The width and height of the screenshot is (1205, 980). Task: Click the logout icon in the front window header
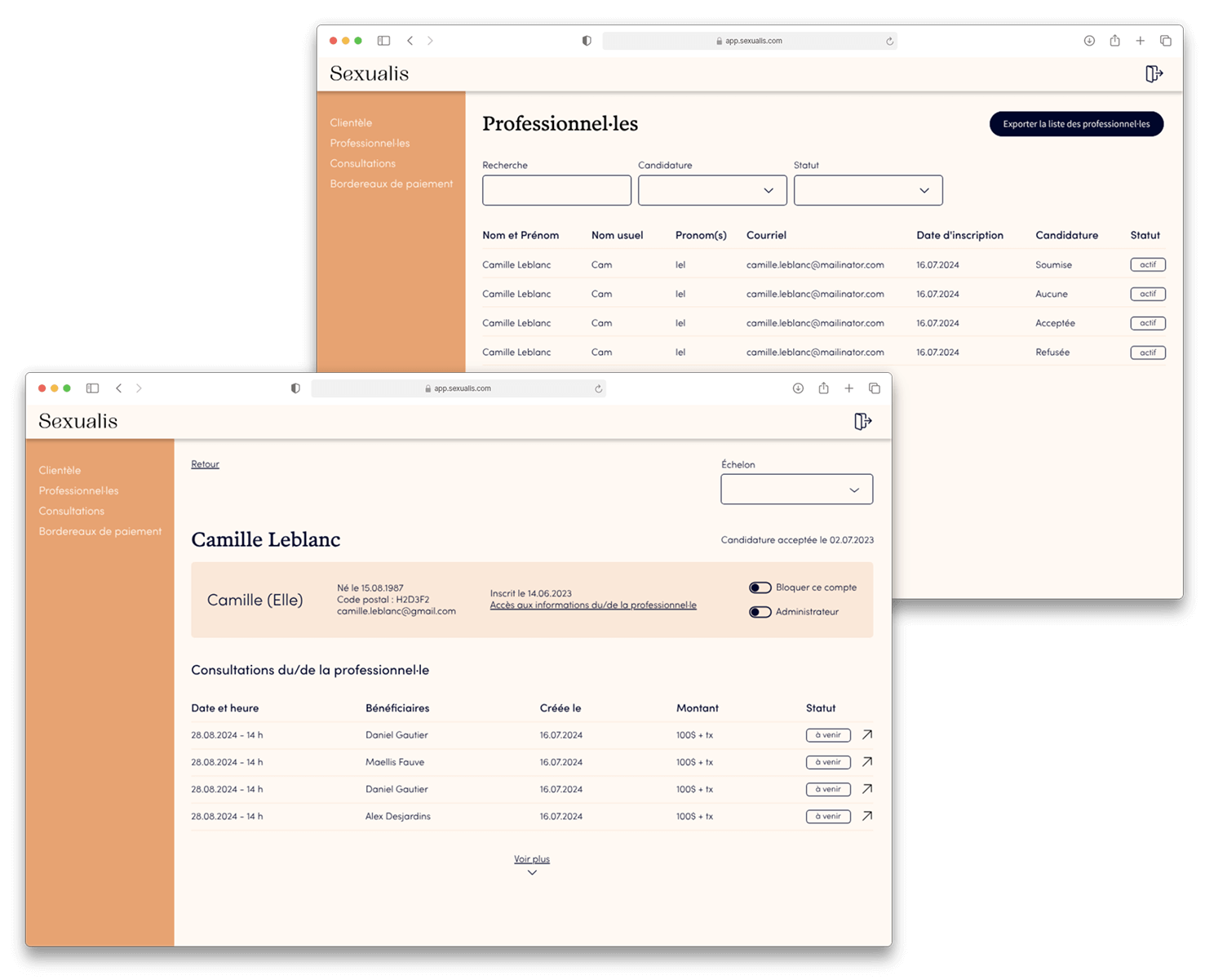click(x=862, y=421)
